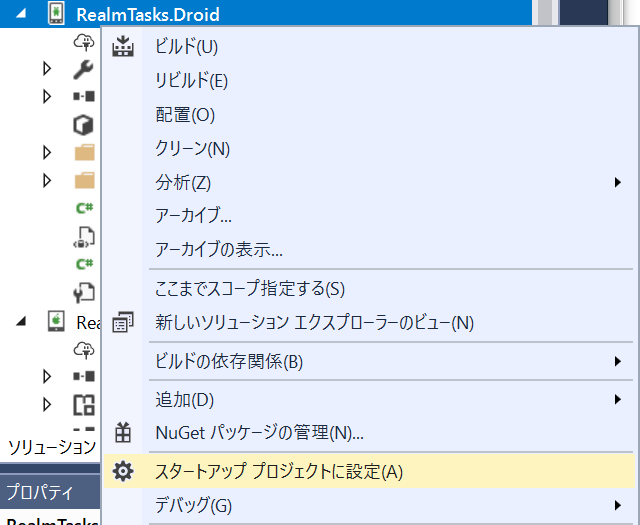Switch to the ソリューション tab
640x525 pixels.
(x=52, y=447)
